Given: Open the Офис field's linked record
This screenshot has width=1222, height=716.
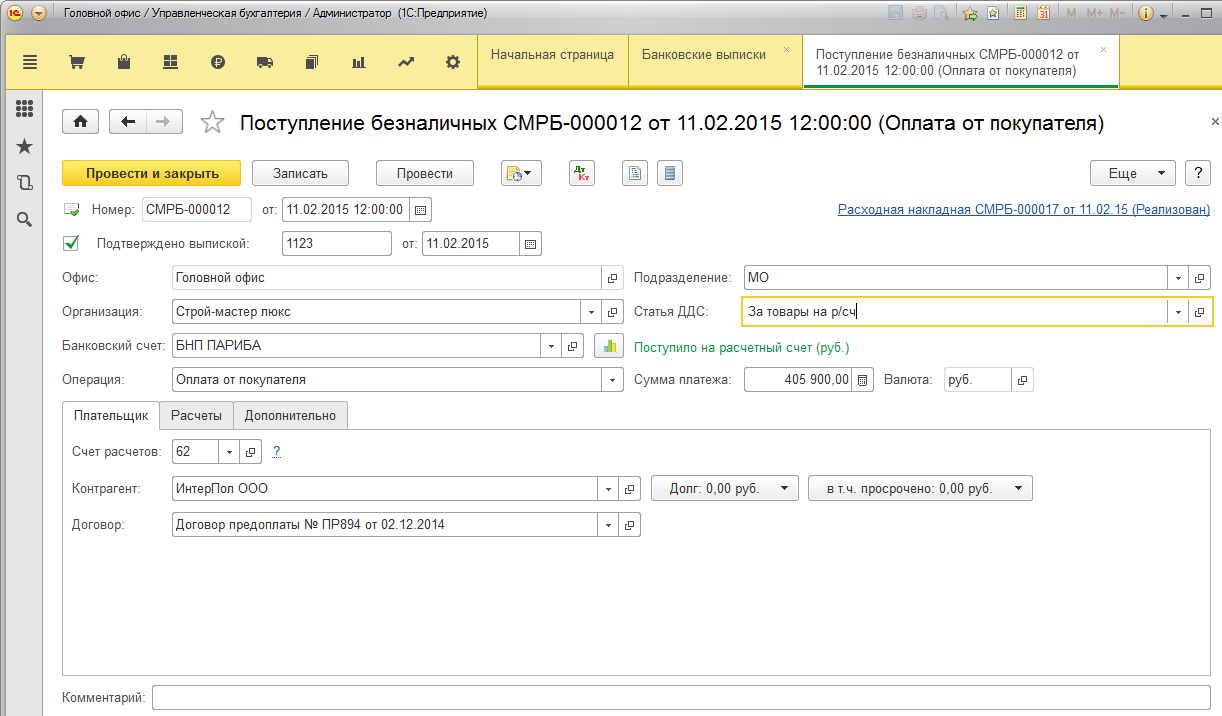Looking at the screenshot, I should click(613, 278).
